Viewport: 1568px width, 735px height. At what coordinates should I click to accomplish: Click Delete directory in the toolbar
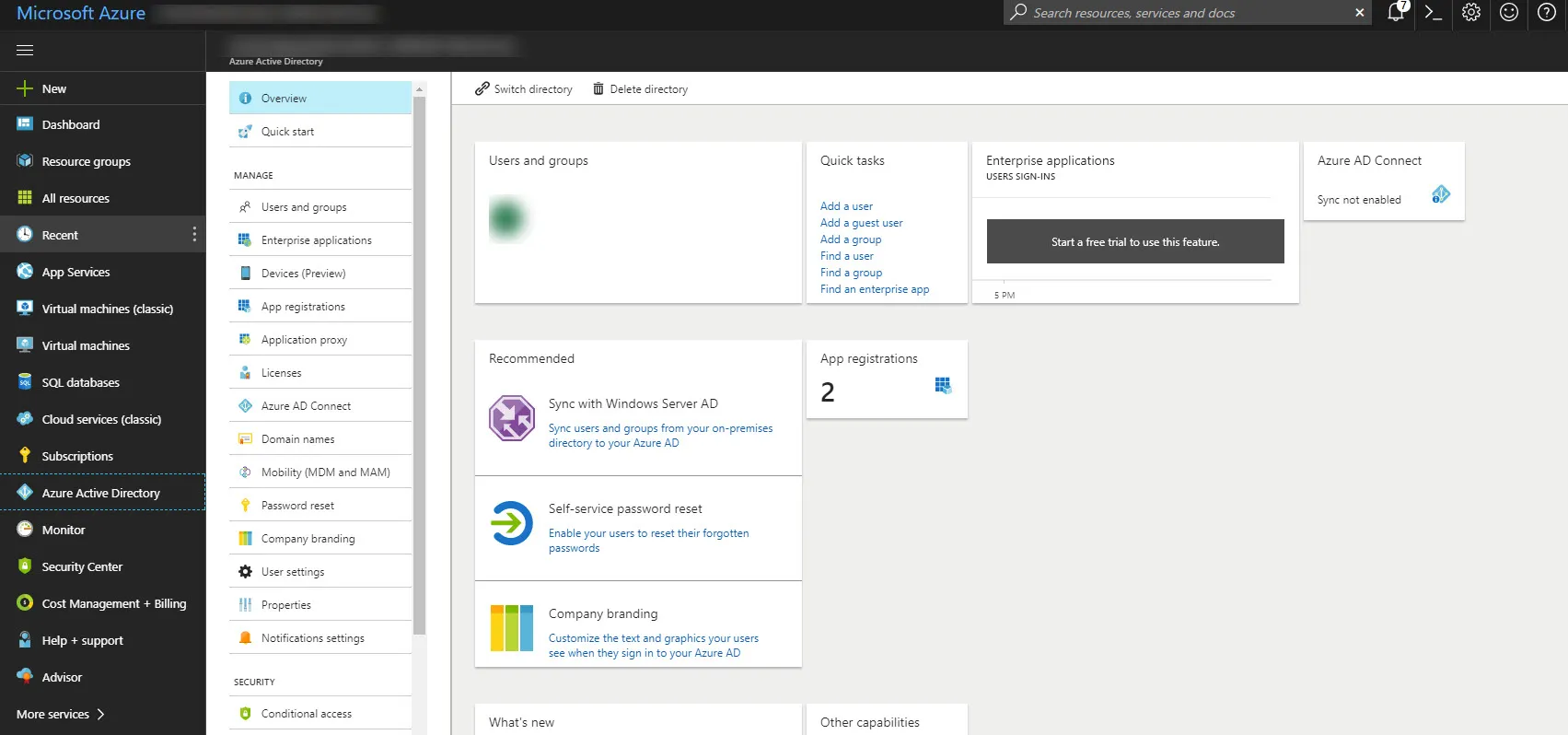click(x=640, y=89)
